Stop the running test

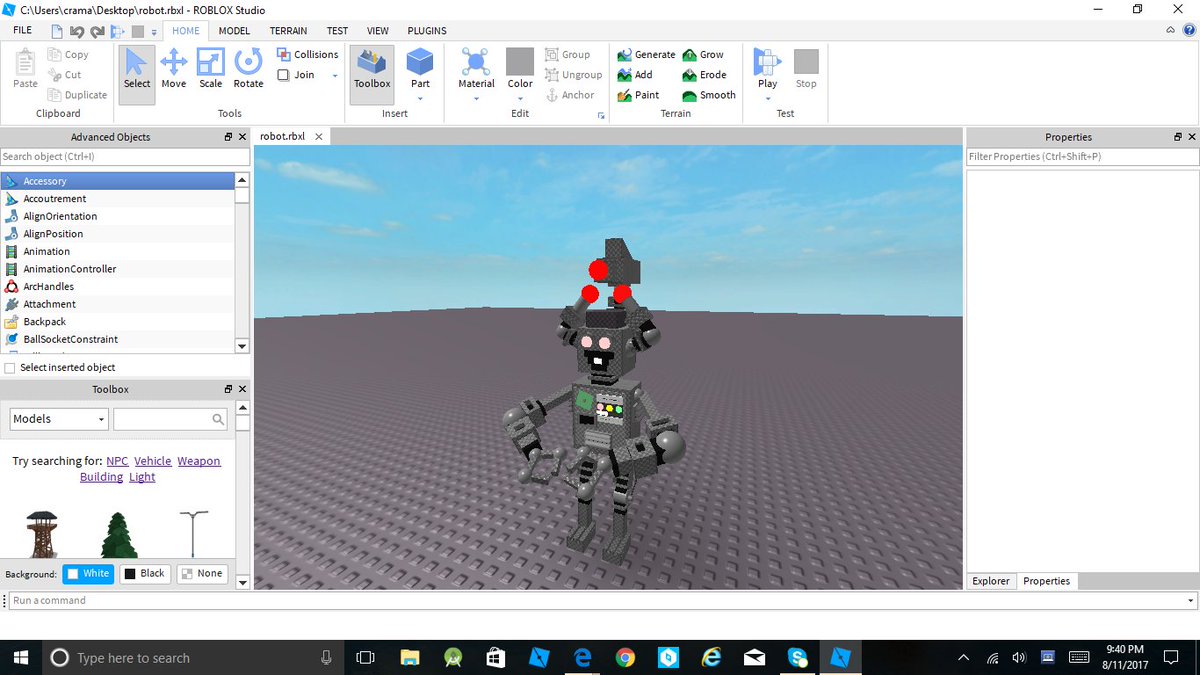tap(806, 69)
